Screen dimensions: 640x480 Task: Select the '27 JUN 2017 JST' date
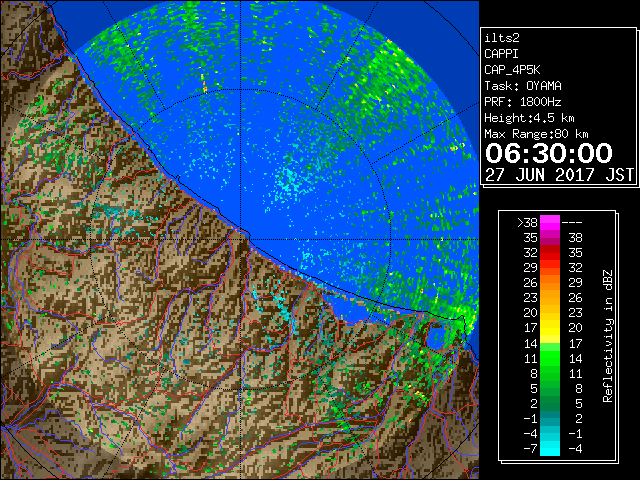pos(560,175)
